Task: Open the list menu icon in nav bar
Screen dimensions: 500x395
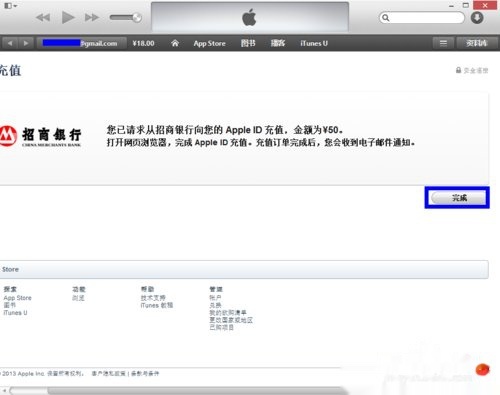Action: [443, 43]
